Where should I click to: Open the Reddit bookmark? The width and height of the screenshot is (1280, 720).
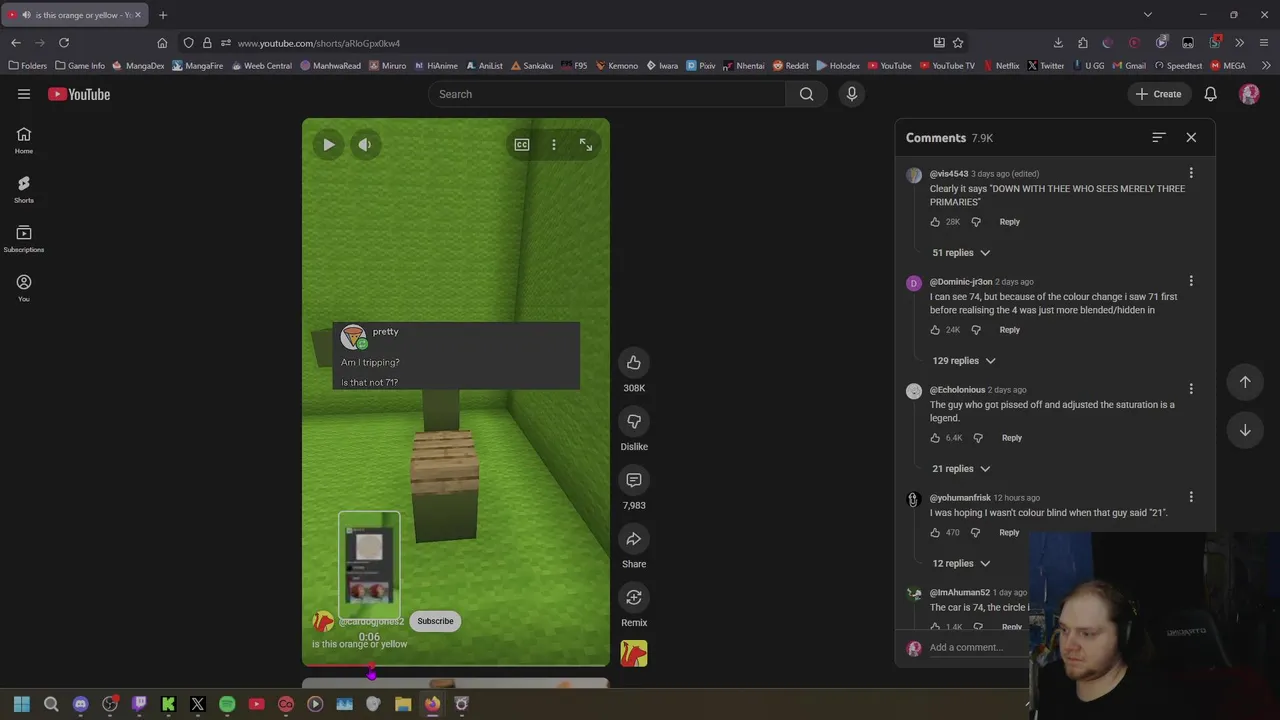point(790,66)
